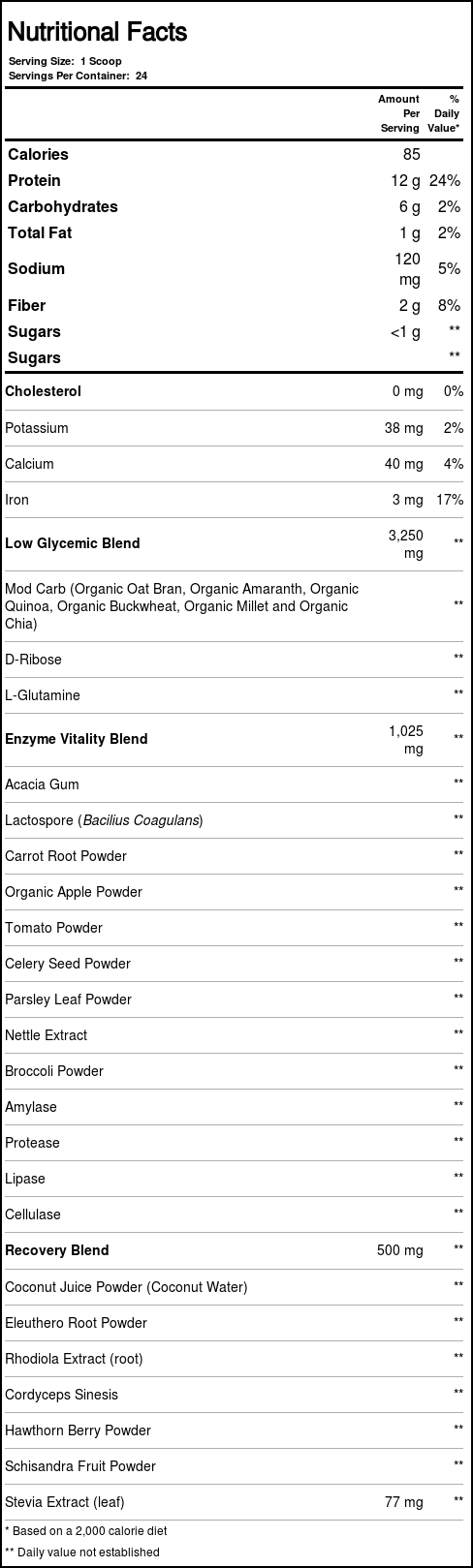Click the Calories row label
The height and width of the screenshot is (1568, 473).
pyautogui.click(x=38, y=154)
